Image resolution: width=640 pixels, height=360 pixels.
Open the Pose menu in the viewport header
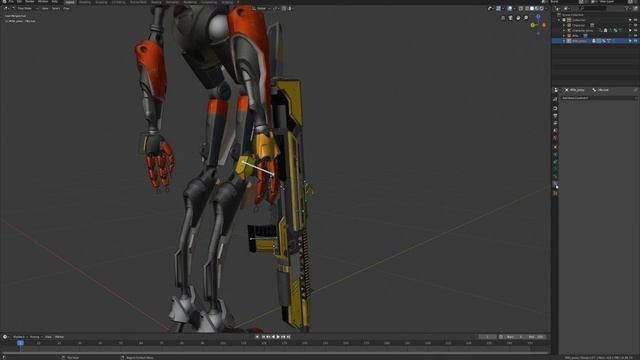[x=66, y=8]
